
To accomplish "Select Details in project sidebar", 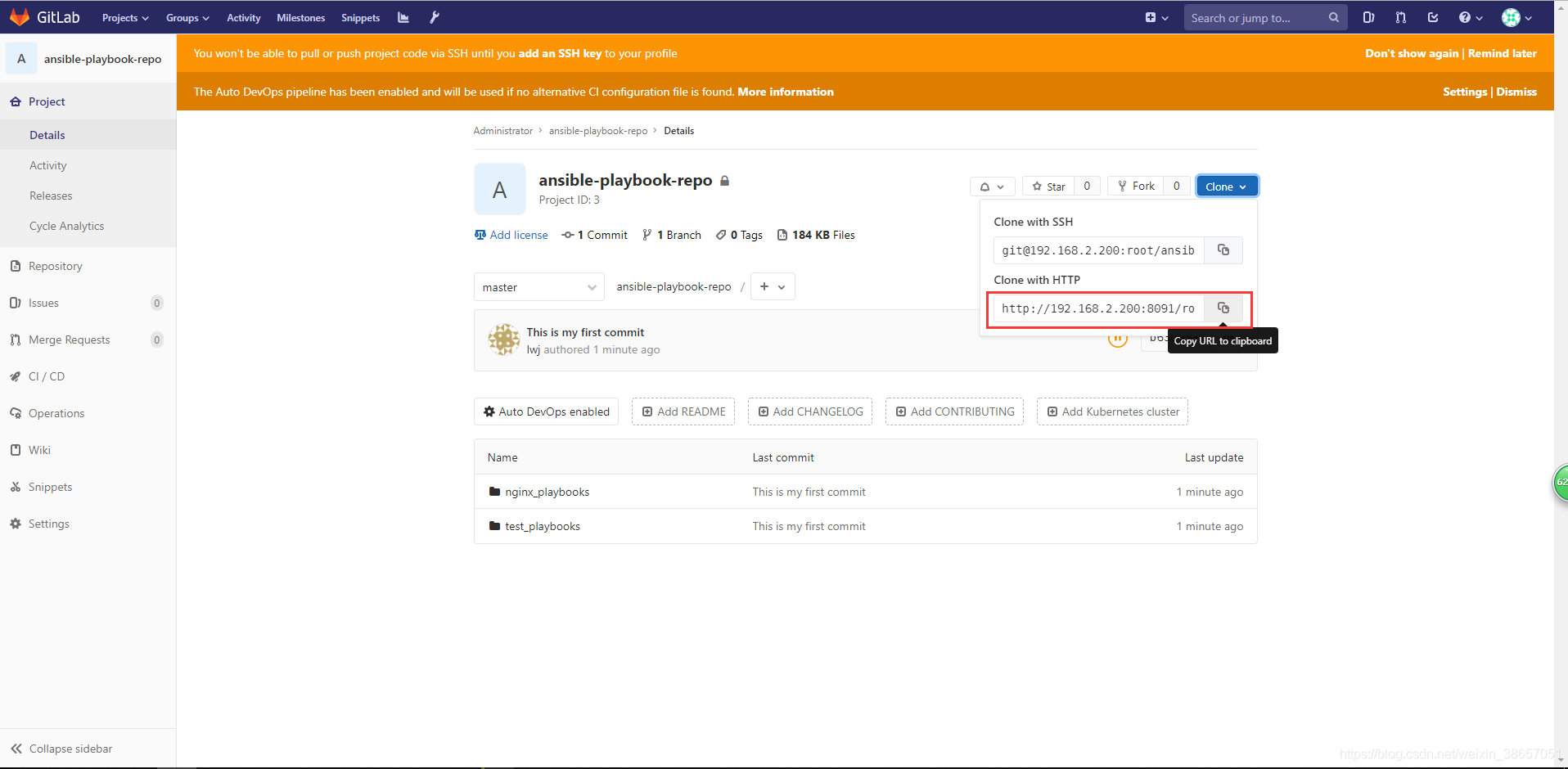I will tap(88, 135).
